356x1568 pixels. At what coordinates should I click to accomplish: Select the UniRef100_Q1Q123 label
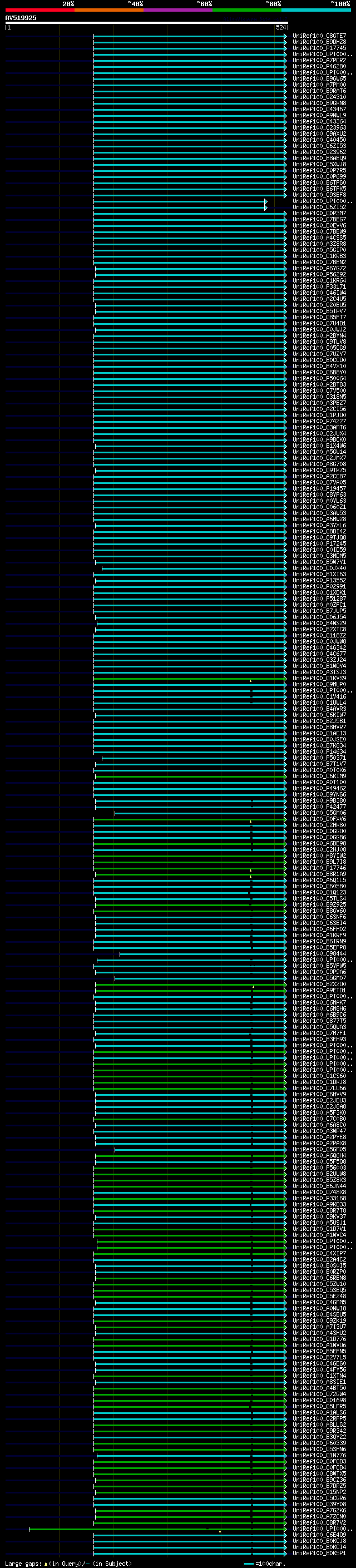click(x=319, y=892)
